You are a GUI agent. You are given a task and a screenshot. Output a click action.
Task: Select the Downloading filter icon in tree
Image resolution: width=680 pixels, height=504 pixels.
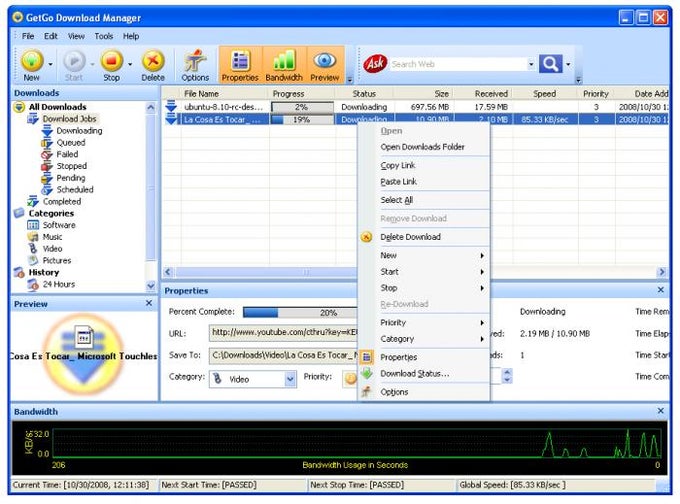click(47, 131)
